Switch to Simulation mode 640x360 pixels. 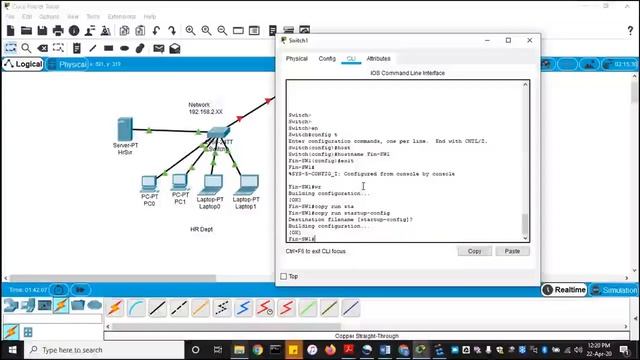tap(614, 290)
